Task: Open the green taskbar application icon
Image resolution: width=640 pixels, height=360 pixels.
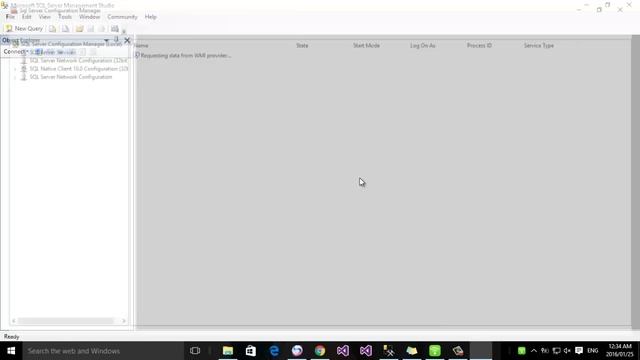Action: pyautogui.click(x=435, y=351)
